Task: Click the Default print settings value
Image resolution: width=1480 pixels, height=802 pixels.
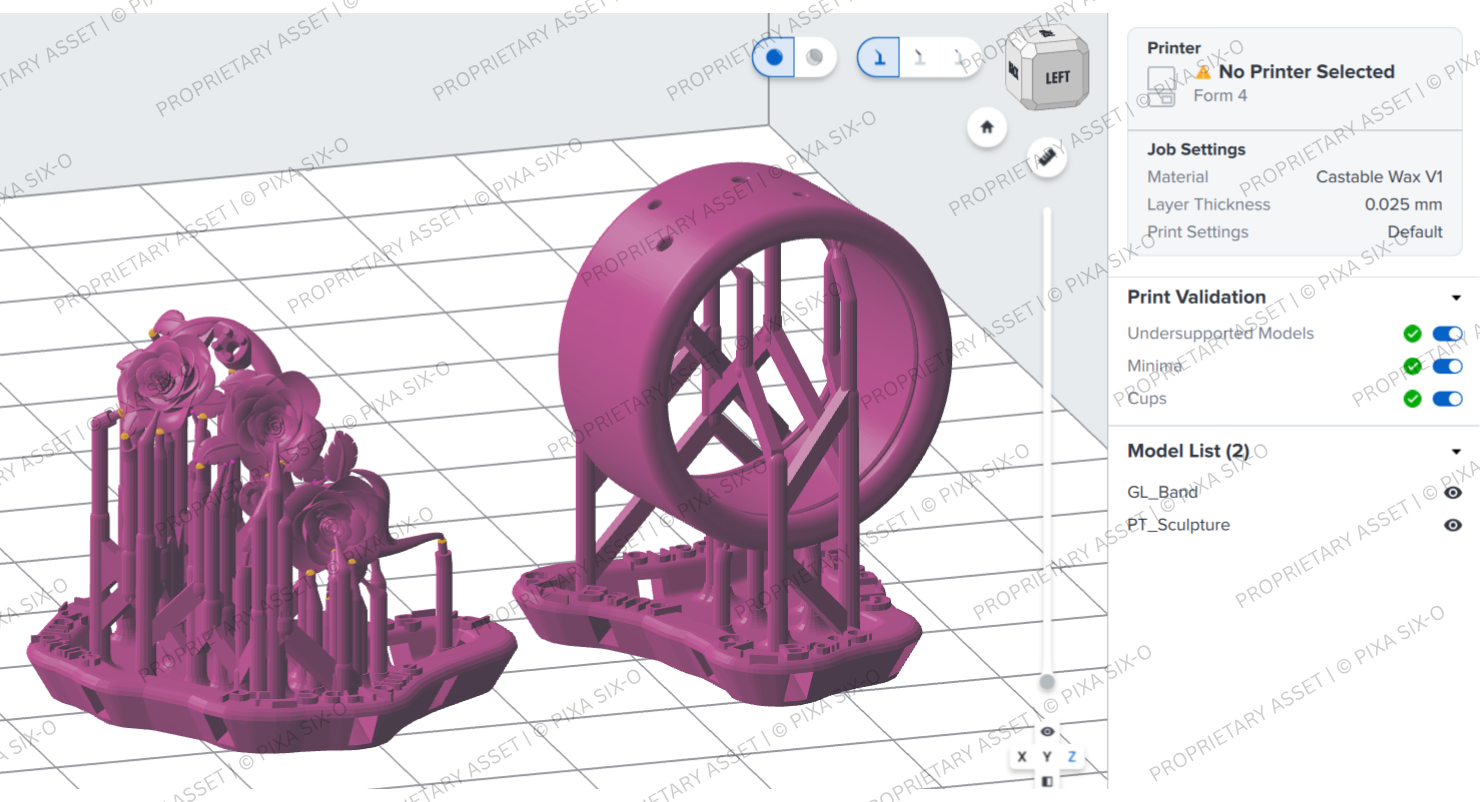Action: click(x=1414, y=232)
